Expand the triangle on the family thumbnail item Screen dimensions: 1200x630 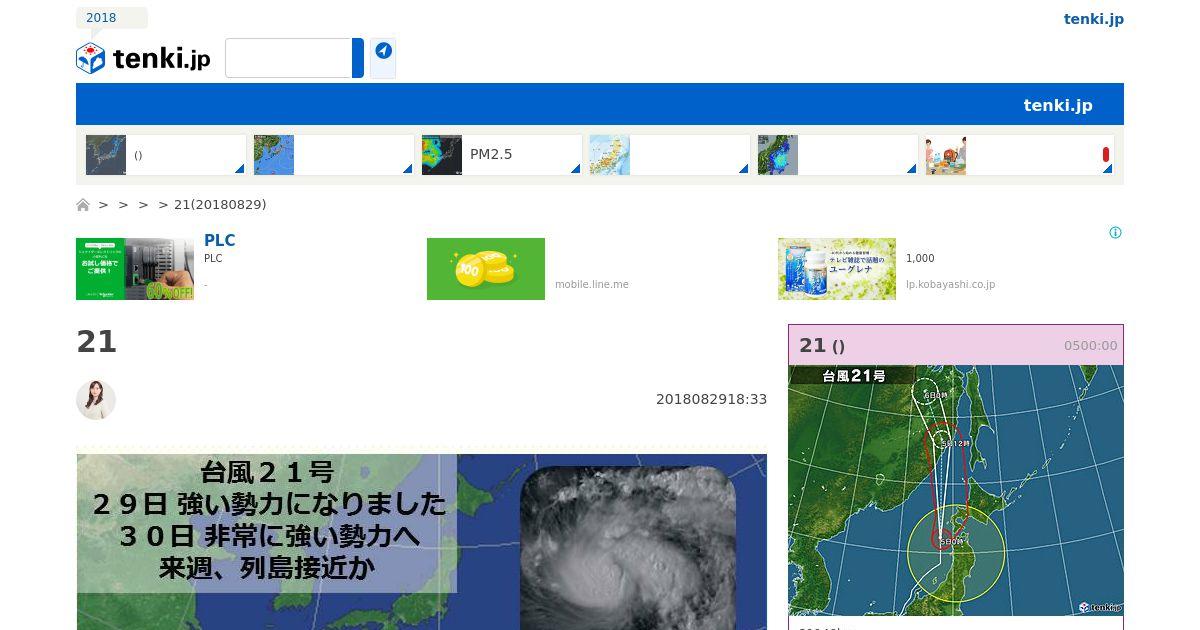coord(1107,169)
